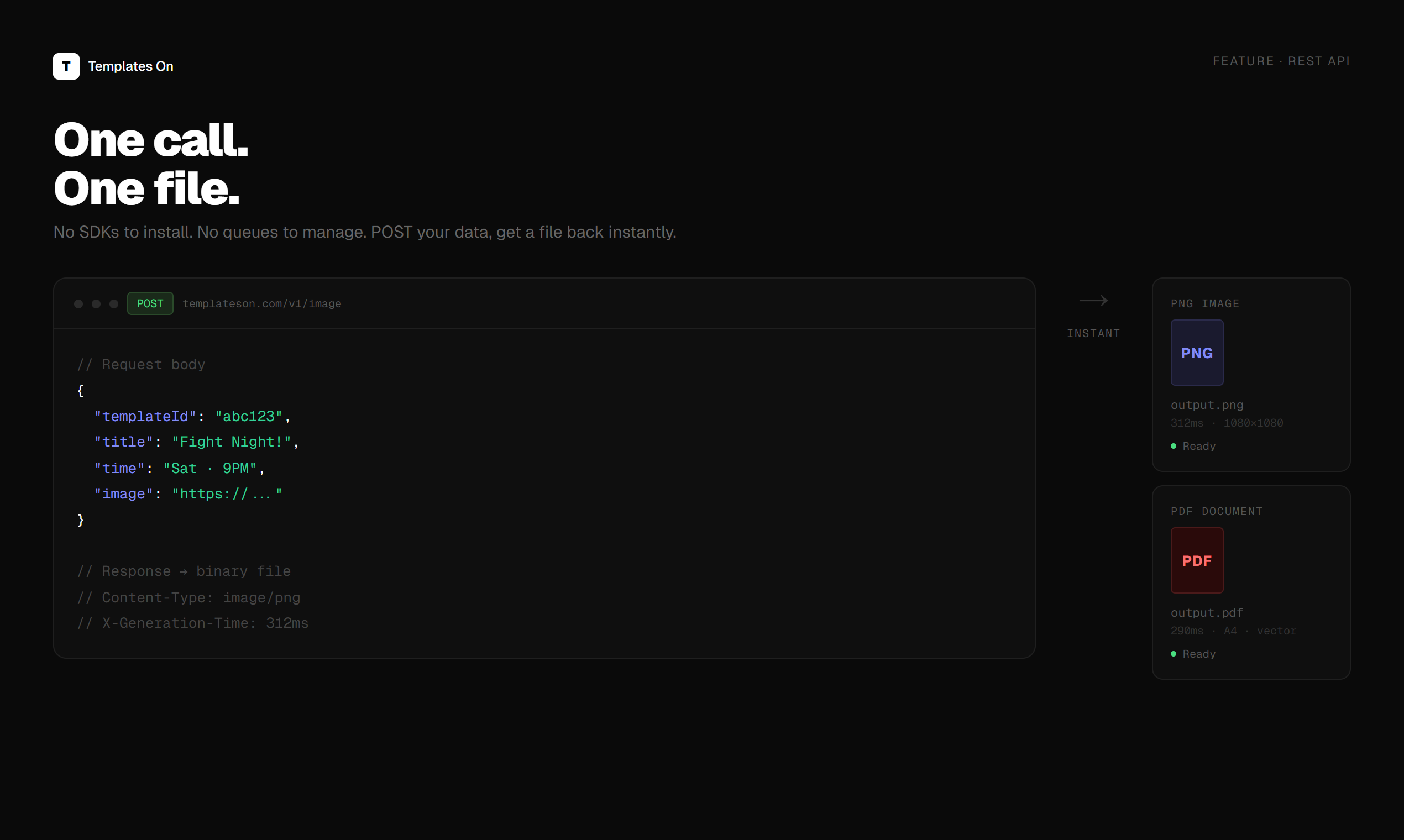Expand the PNG IMAGE output card

tap(1251, 374)
